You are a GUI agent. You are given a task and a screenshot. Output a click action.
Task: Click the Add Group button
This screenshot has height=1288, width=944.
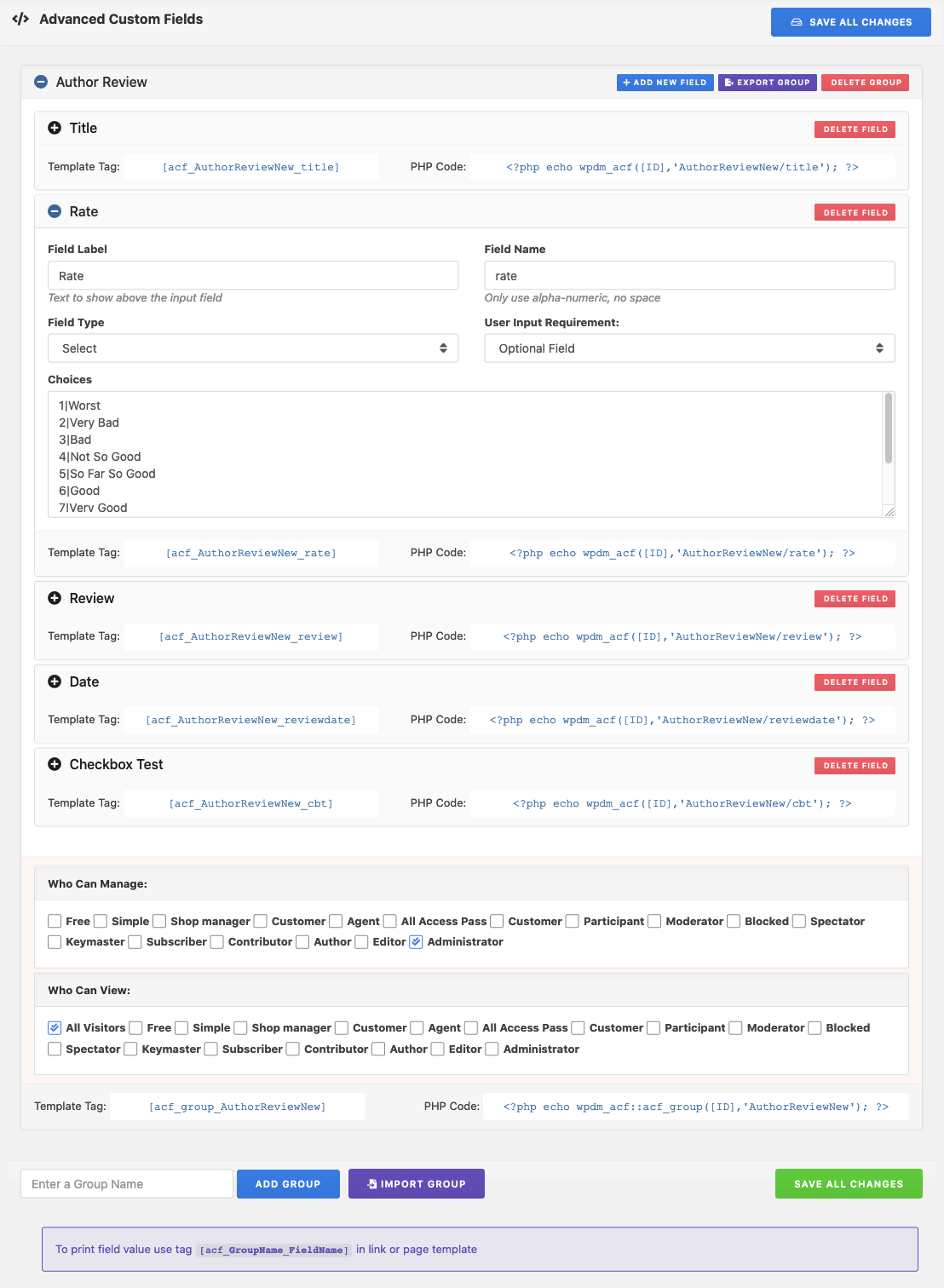click(x=288, y=1183)
